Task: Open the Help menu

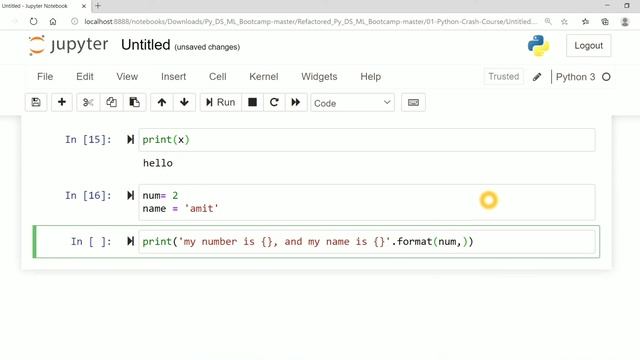Action: click(x=371, y=77)
